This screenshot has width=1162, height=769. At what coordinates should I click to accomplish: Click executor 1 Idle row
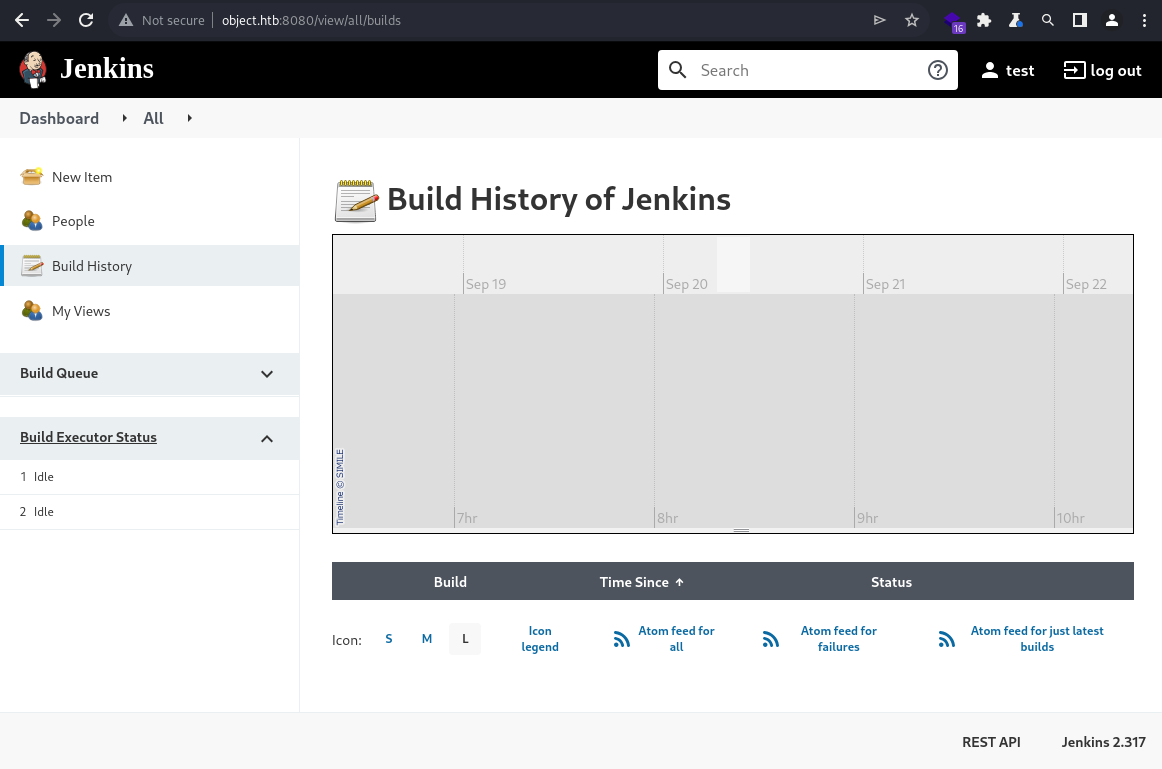(150, 477)
